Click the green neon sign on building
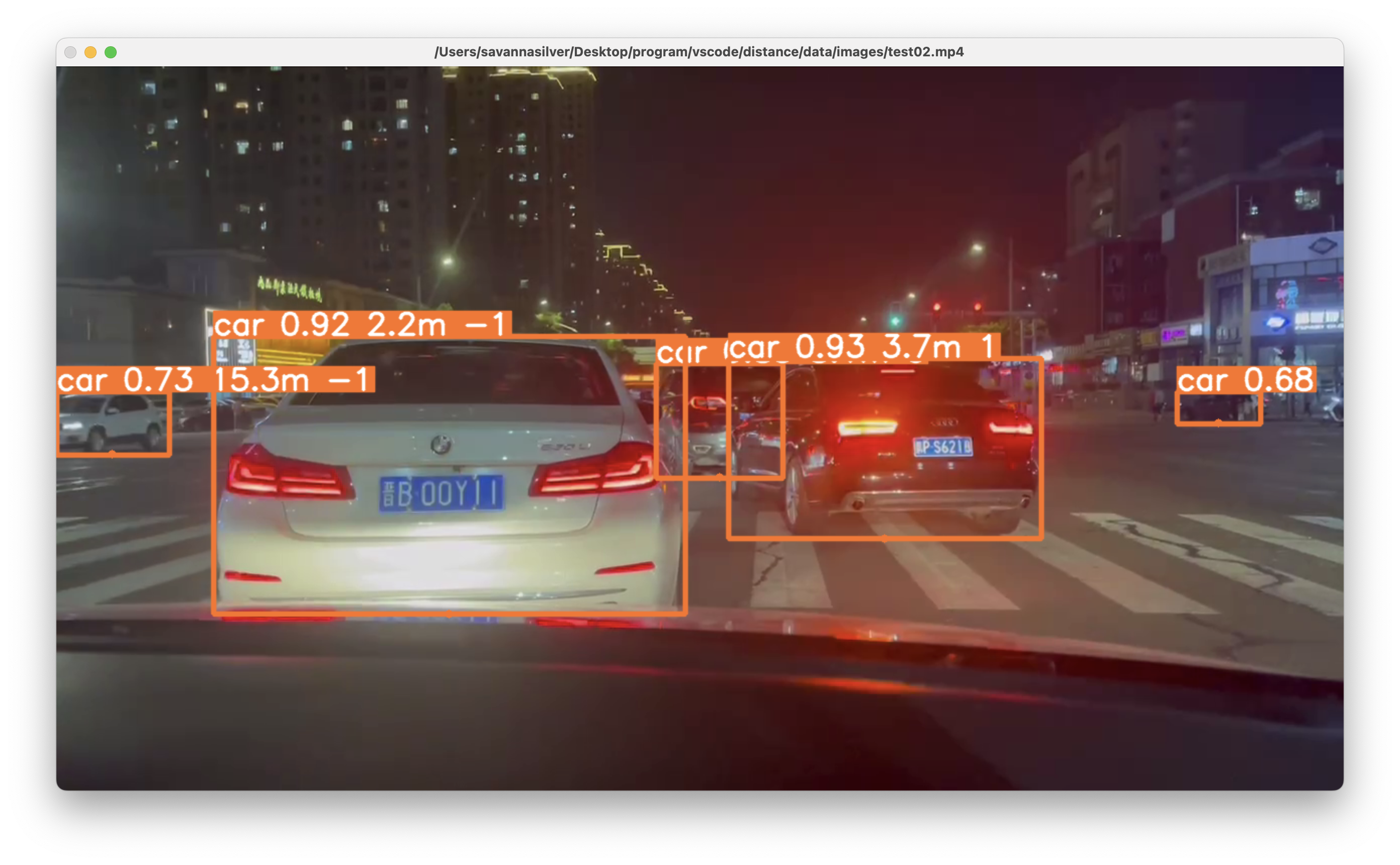The image size is (1400, 865). point(289,289)
